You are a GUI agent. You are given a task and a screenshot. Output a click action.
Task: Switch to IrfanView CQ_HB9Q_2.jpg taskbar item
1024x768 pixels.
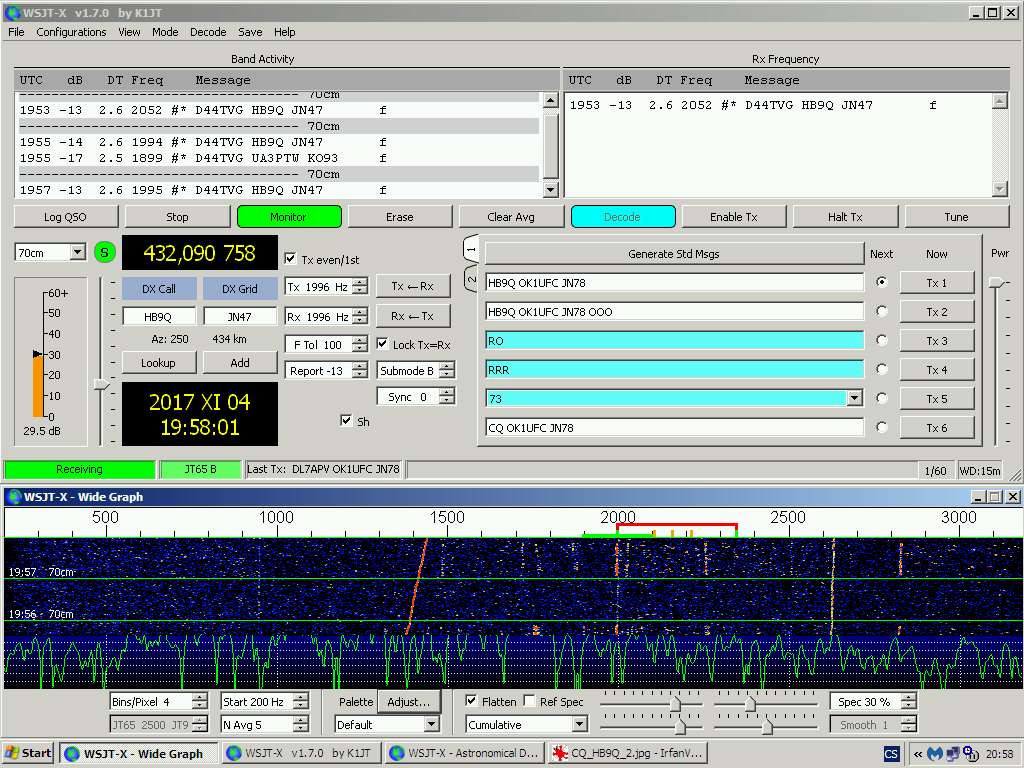tap(627, 753)
